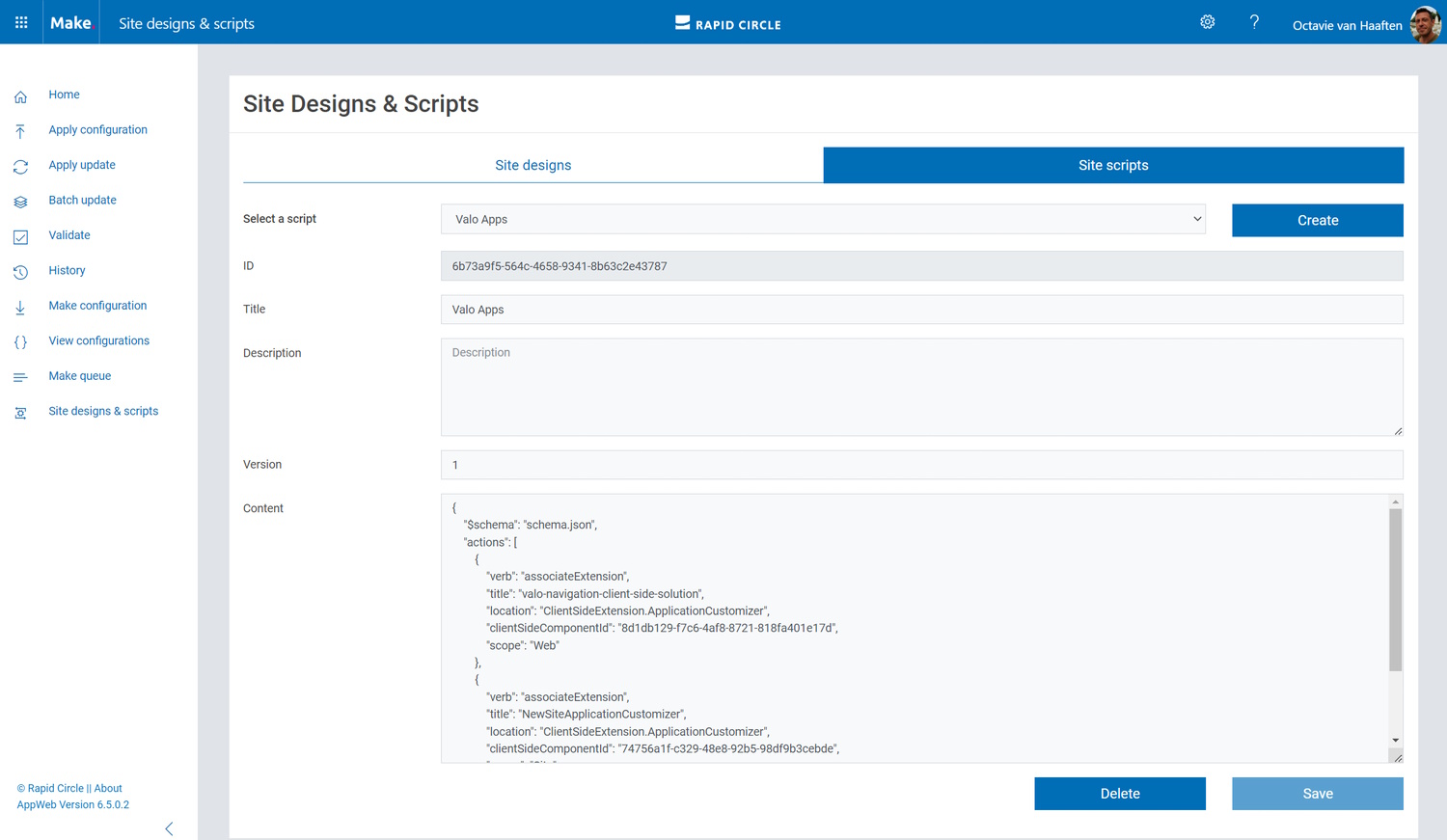
Task: Select the Site scripts tab
Action: pyautogui.click(x=1113, y=165)
